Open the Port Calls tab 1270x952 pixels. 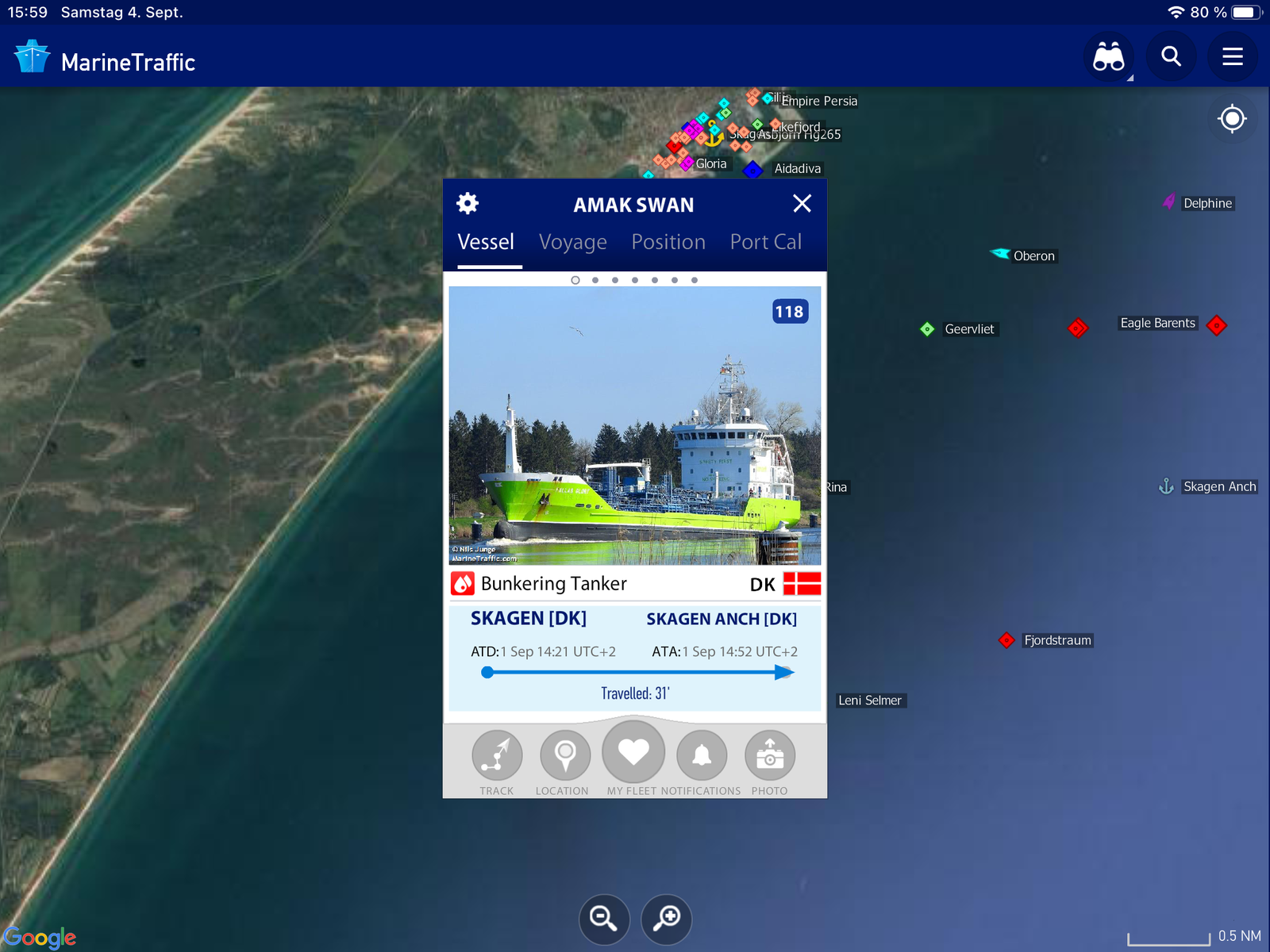(765, 242)
